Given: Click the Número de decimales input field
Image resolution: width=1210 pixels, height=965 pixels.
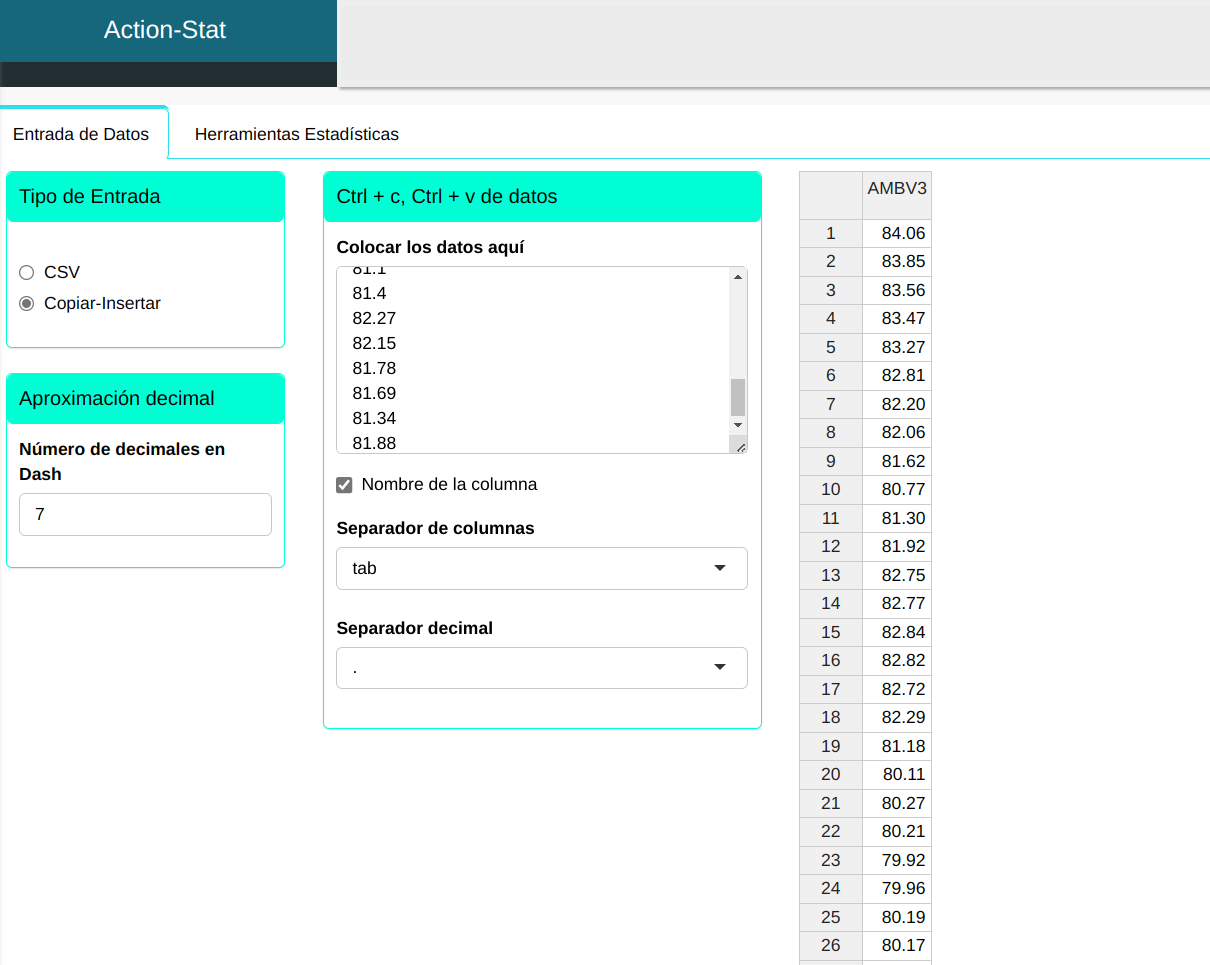Looking at the screenshot, I should [145, 514].
